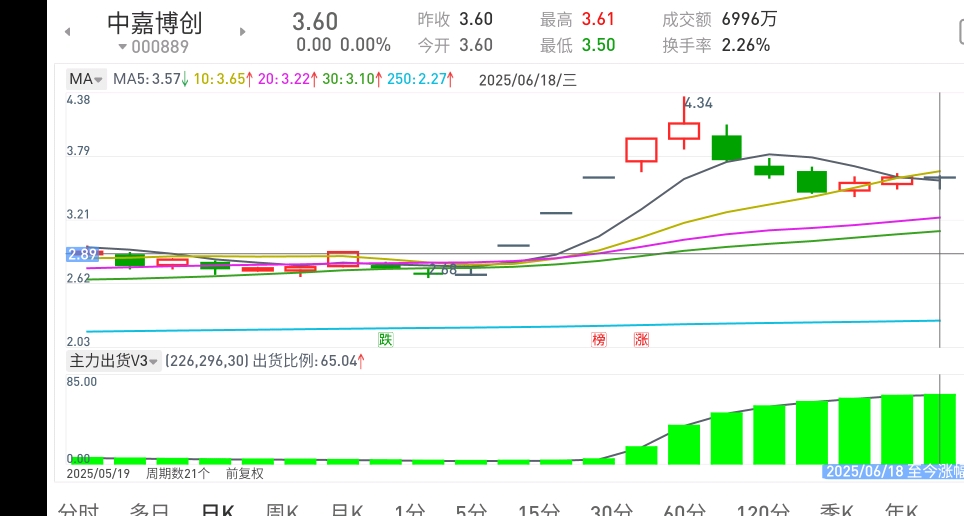
Task: Select the 周K tab
Action: pyautogui.click(x=282, y=510)
